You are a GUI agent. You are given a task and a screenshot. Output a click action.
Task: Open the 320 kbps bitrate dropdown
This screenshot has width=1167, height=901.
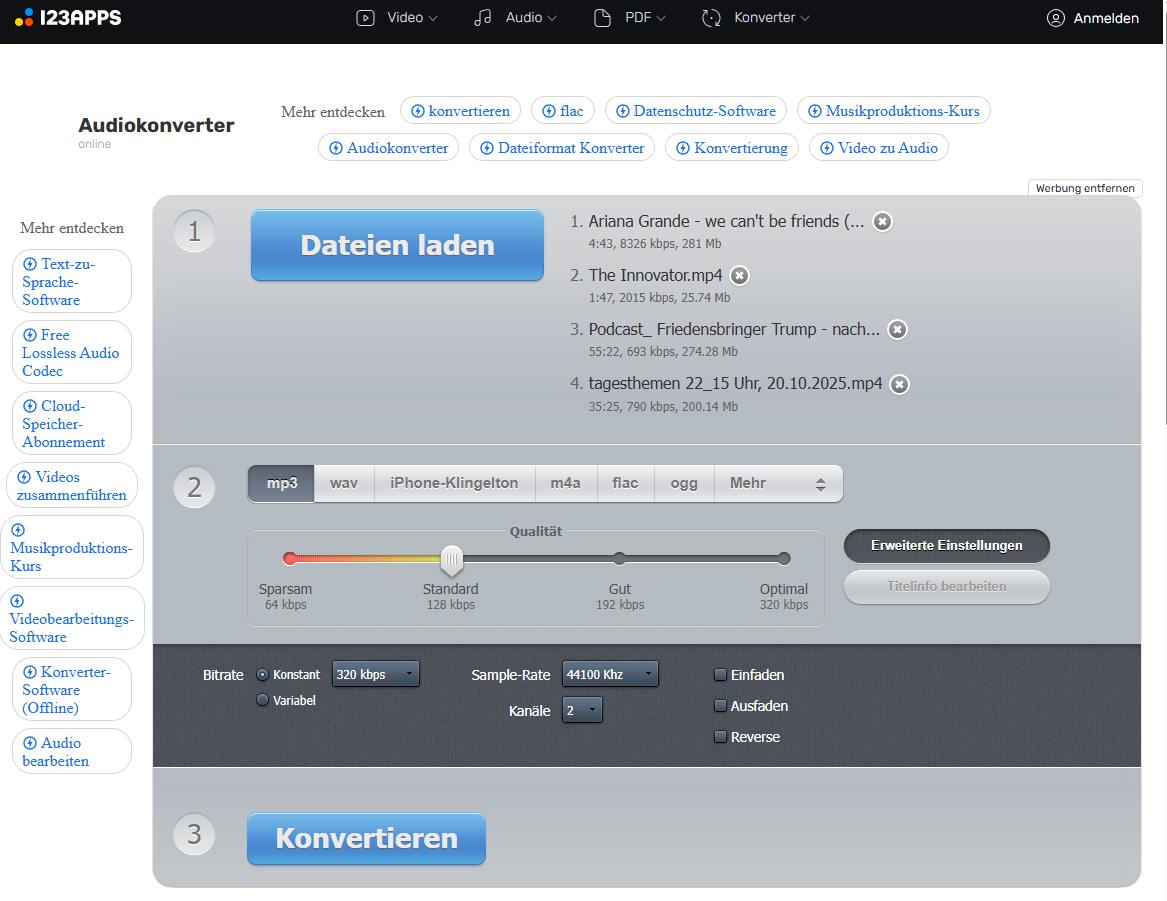(x=376, y=675)
